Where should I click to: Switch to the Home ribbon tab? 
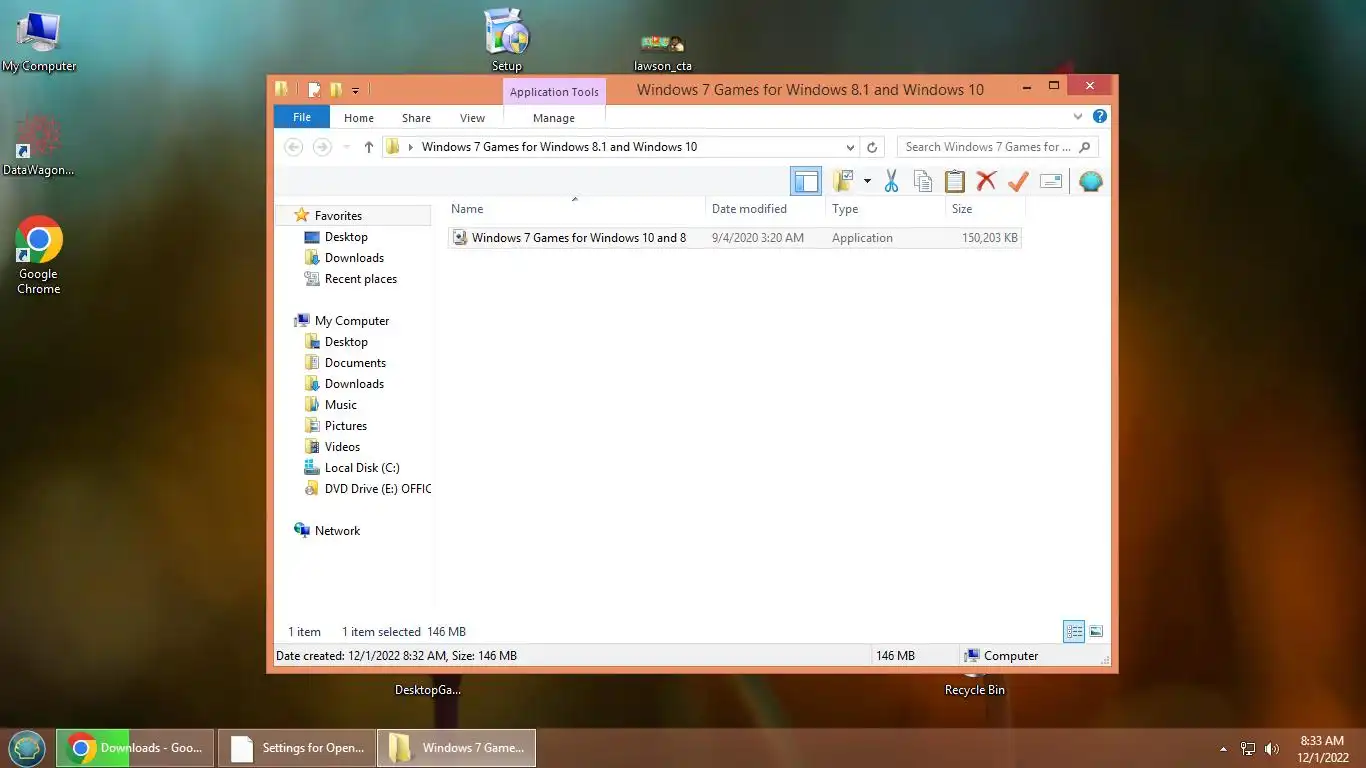(x=359, y=118)
